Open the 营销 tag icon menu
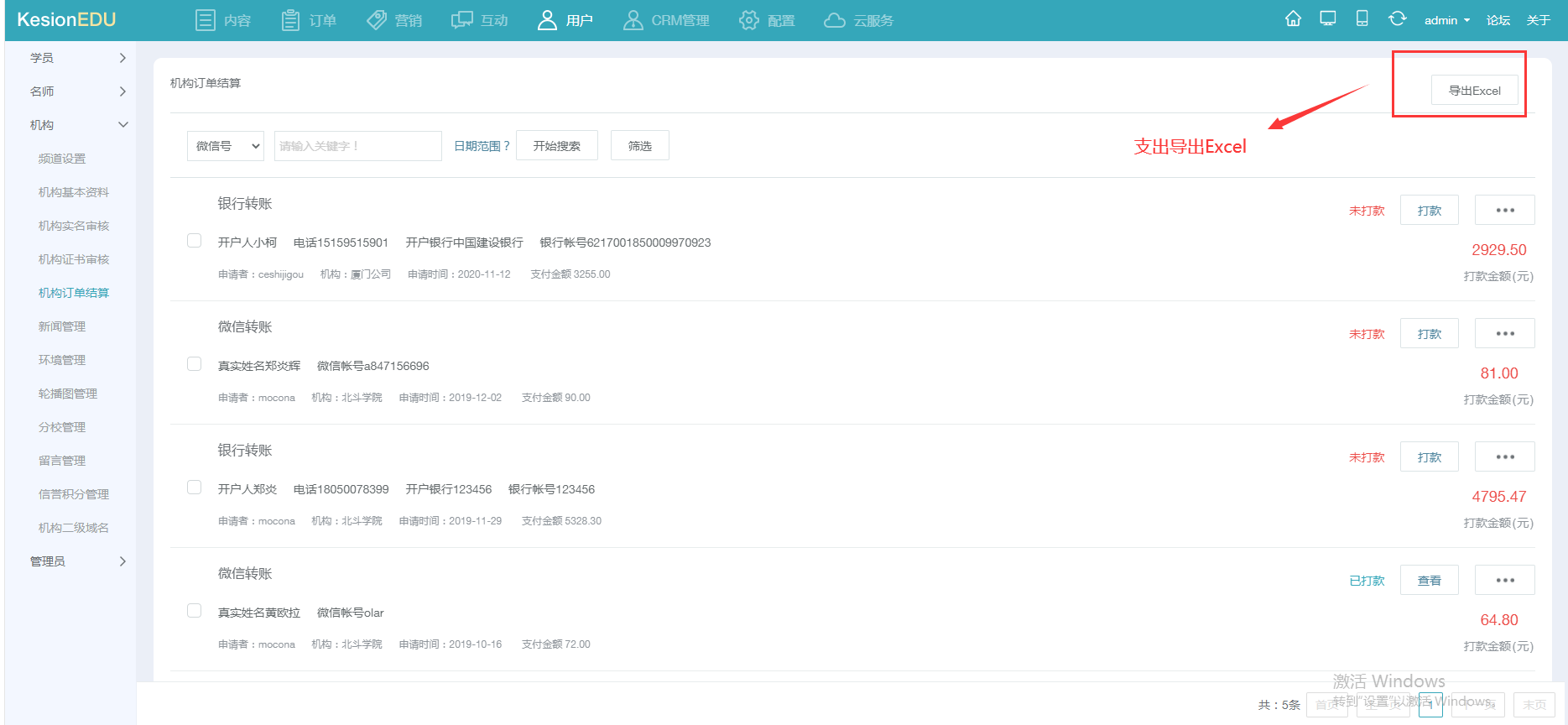 coord(394,20)
